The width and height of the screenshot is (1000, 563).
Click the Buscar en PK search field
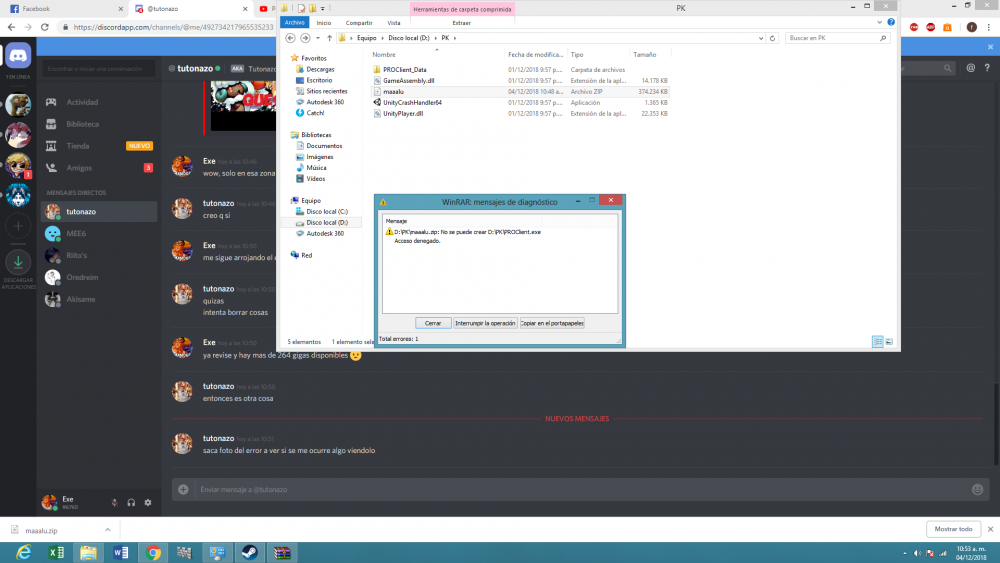pyautogui.click(x=830, y=38)
